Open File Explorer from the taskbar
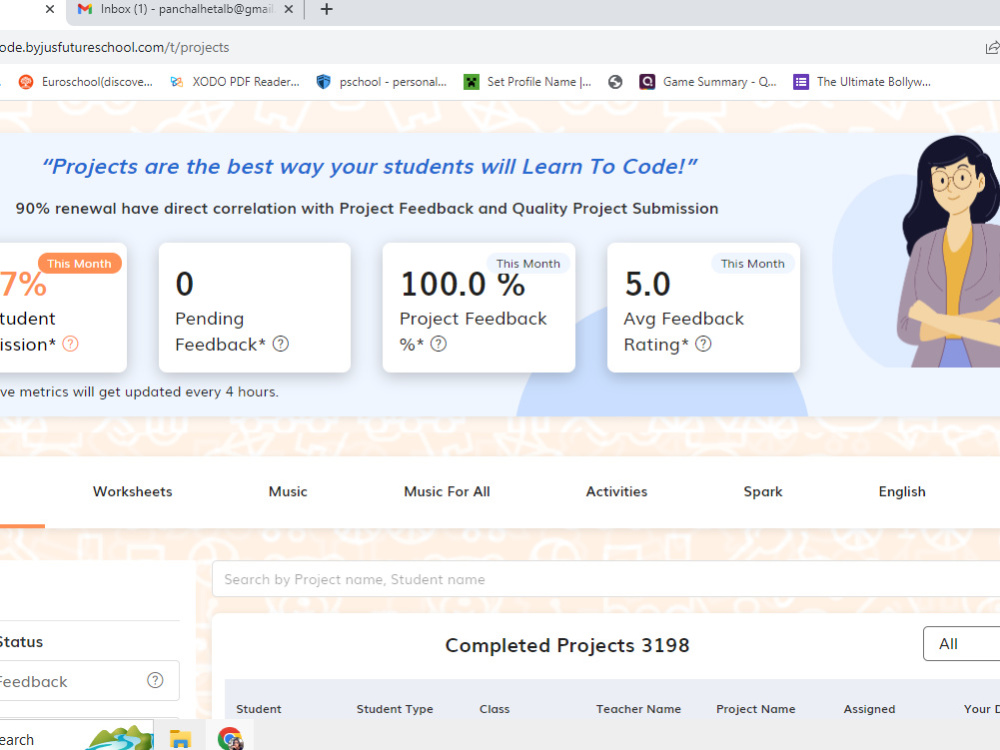Screen dimensions: 1000x750 (x=180, y=739)
